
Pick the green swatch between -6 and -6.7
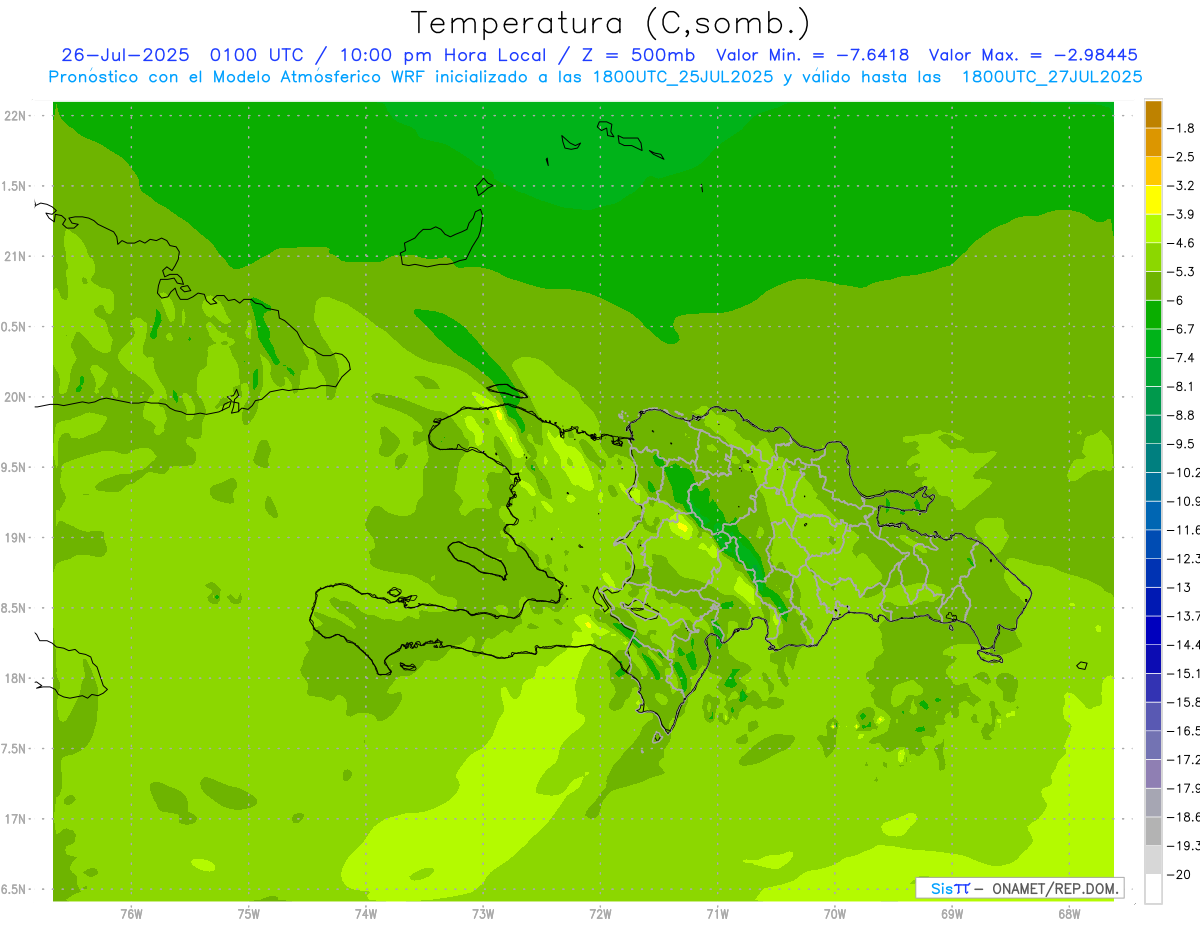[1153, 314]
